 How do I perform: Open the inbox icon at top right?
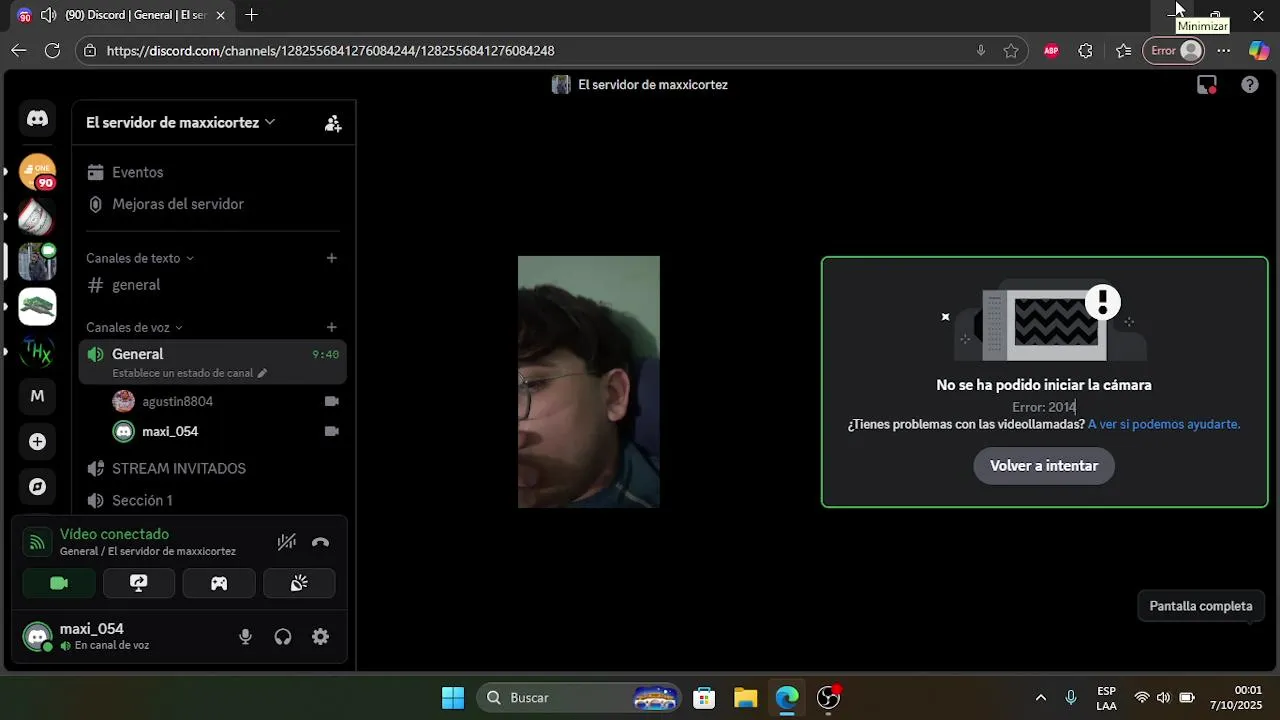(x=1207, y=85)
